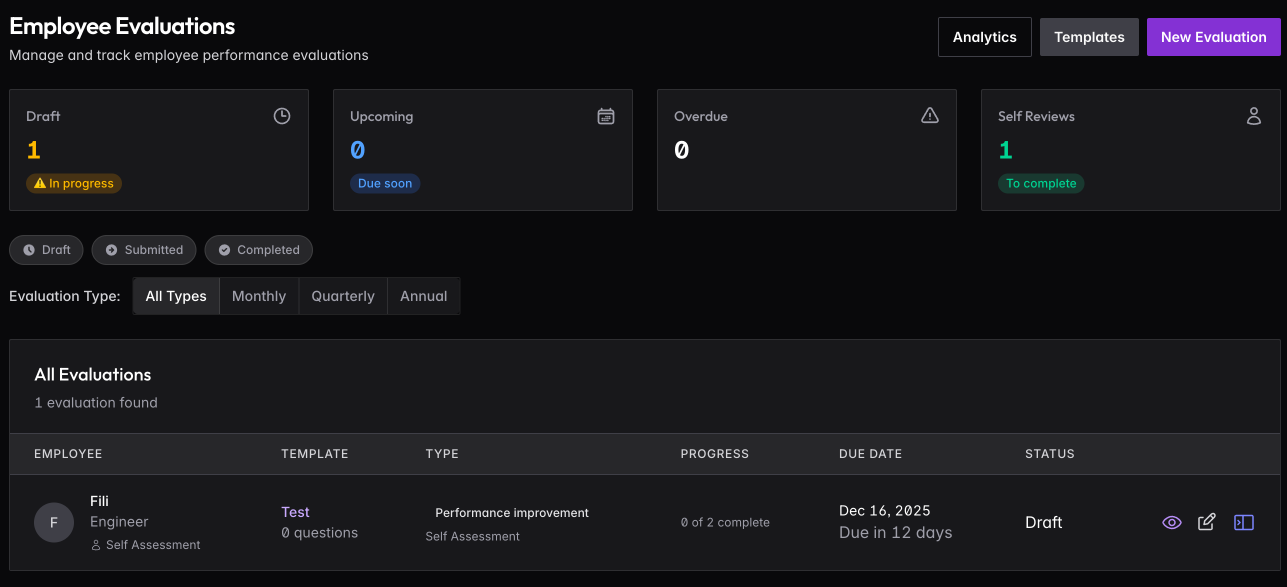
Task: Switch to the Quarterly evaluation type
Action: (343, 296)
